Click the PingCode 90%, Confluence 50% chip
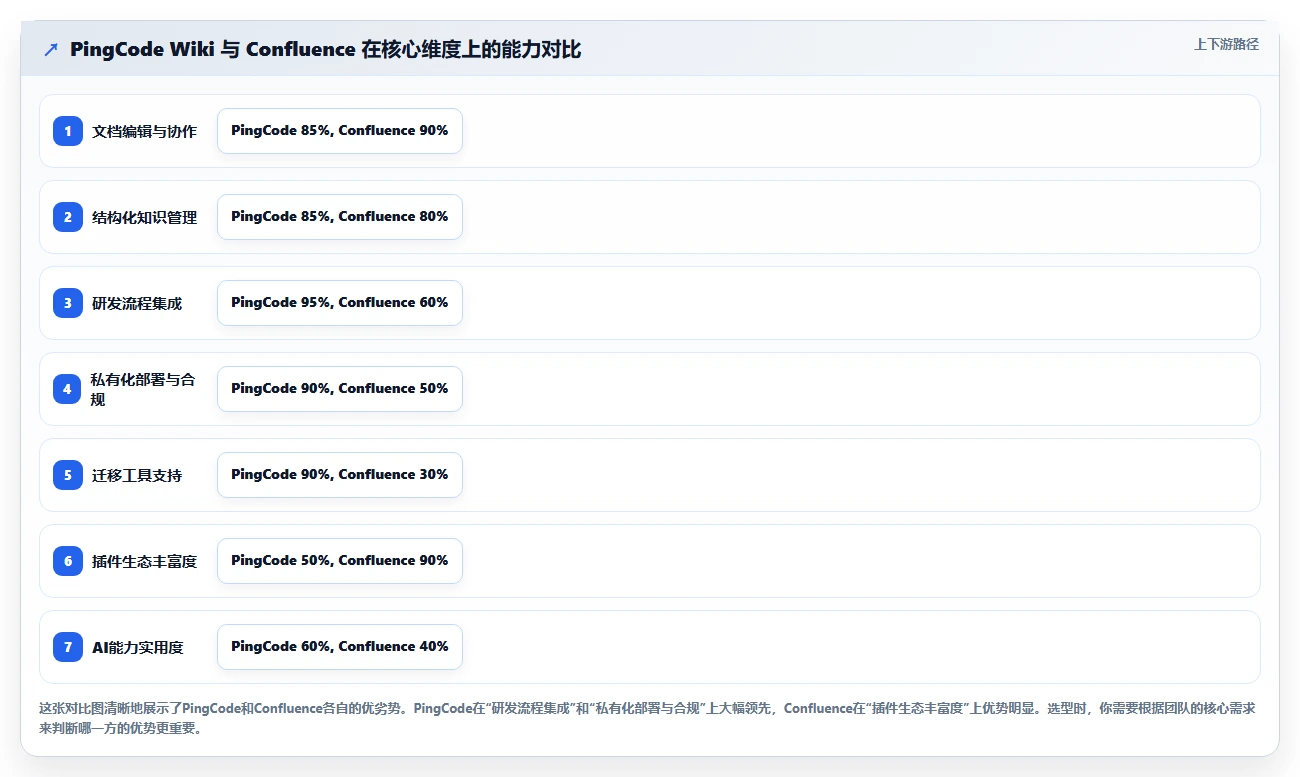The image size is (1300, 777). pos(340,389)
